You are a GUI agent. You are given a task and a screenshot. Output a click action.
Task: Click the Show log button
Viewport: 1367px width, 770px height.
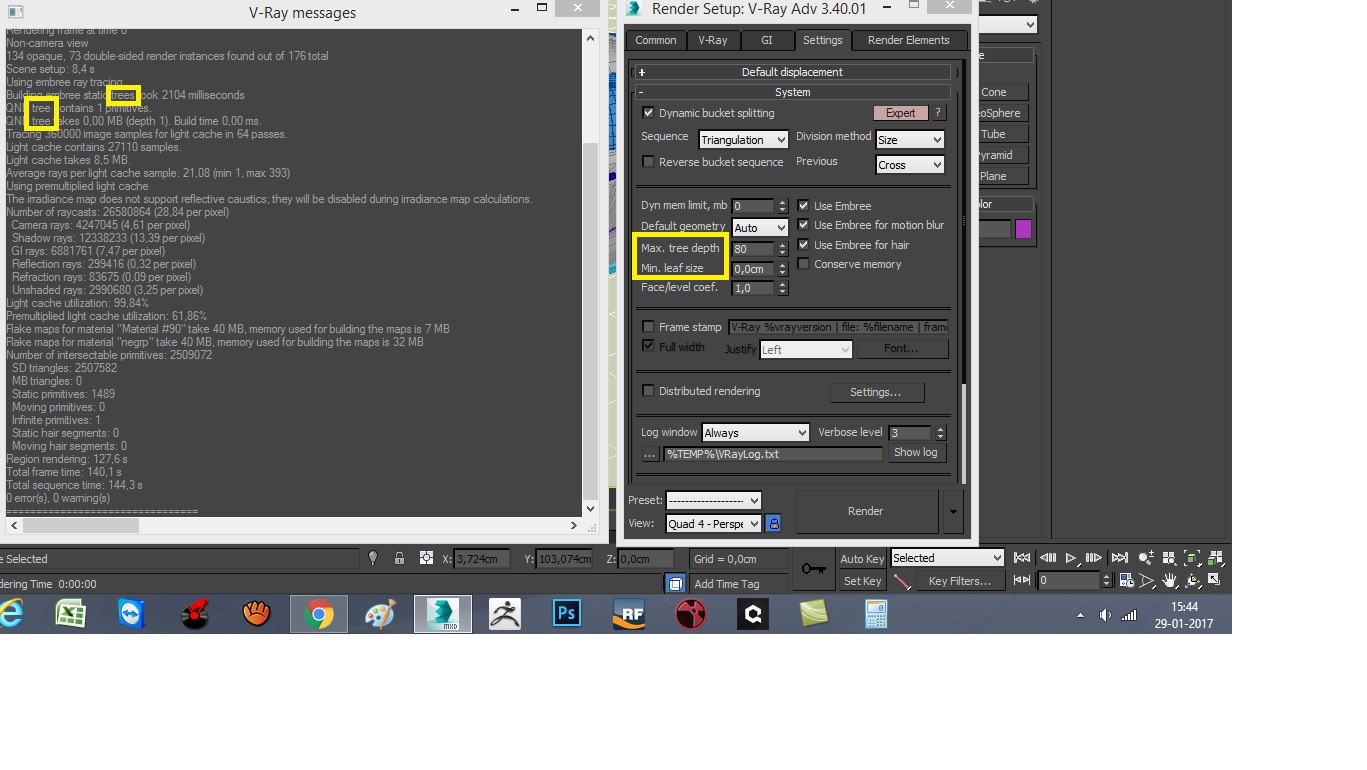tap(915, 453)
